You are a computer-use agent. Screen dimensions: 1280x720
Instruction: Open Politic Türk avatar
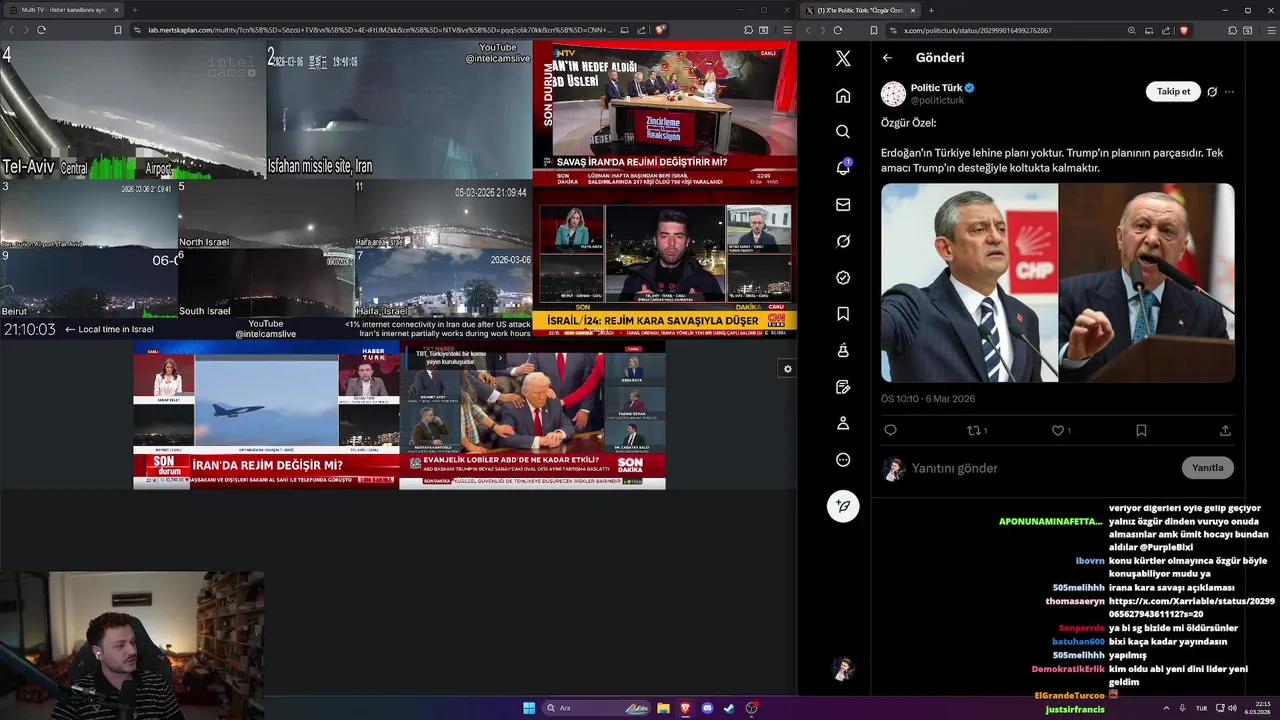pyautogui.click(x=893, y=94)
